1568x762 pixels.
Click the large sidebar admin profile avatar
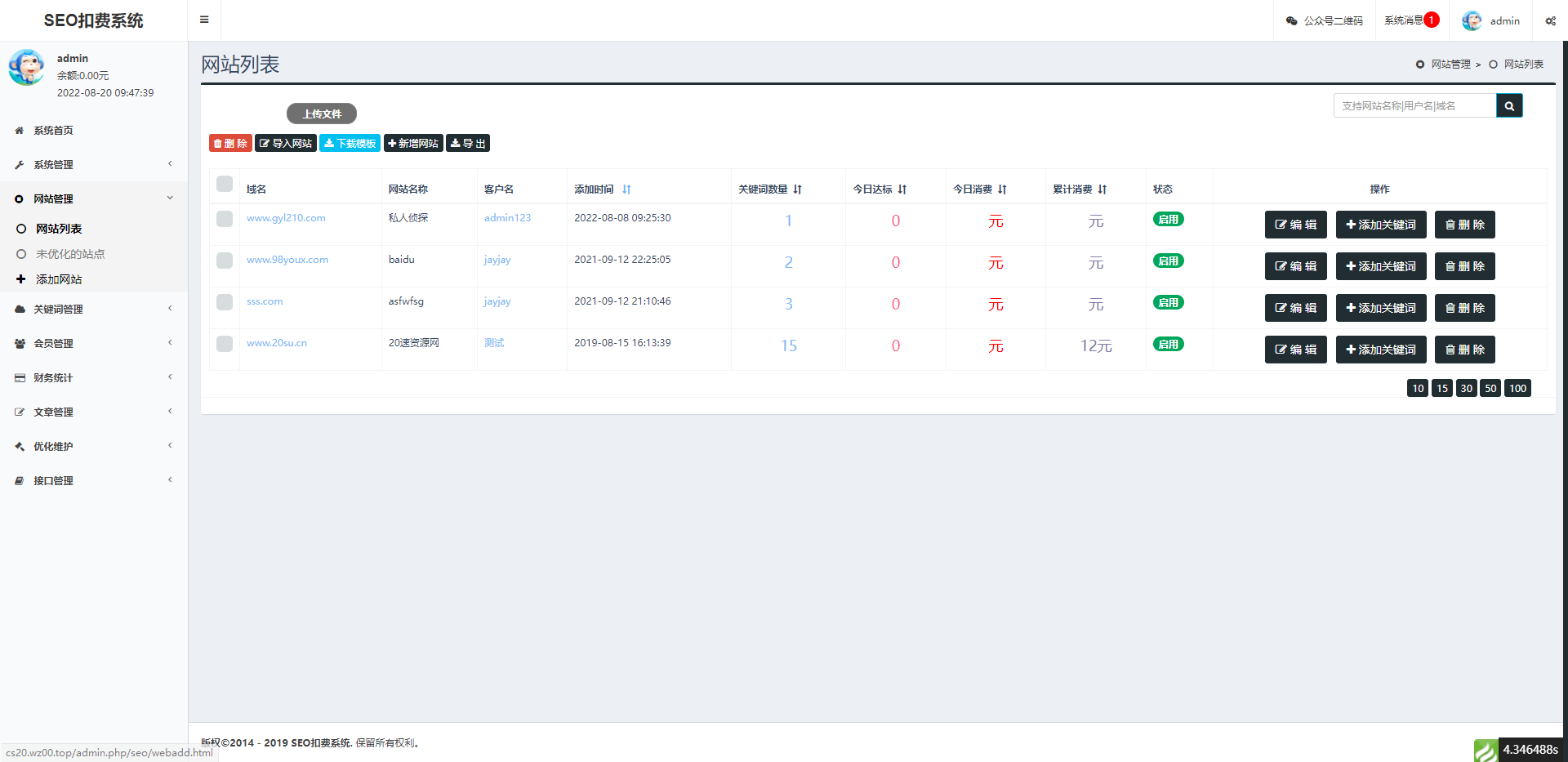[x=27, y=67]
